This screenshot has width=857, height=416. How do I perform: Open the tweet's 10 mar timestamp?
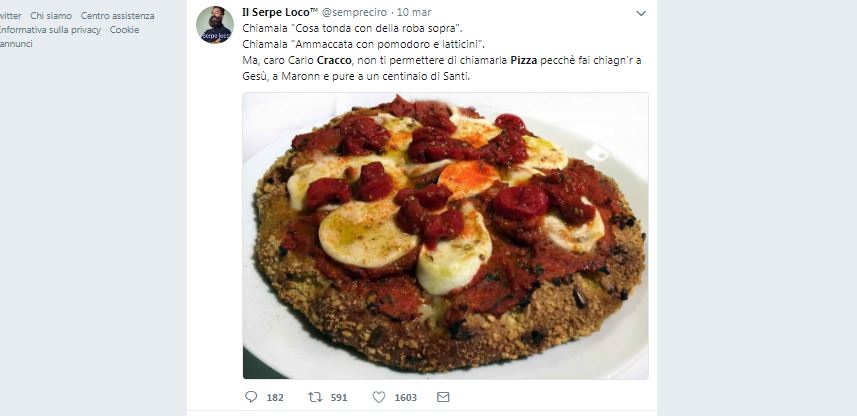(x=416, y=12)
